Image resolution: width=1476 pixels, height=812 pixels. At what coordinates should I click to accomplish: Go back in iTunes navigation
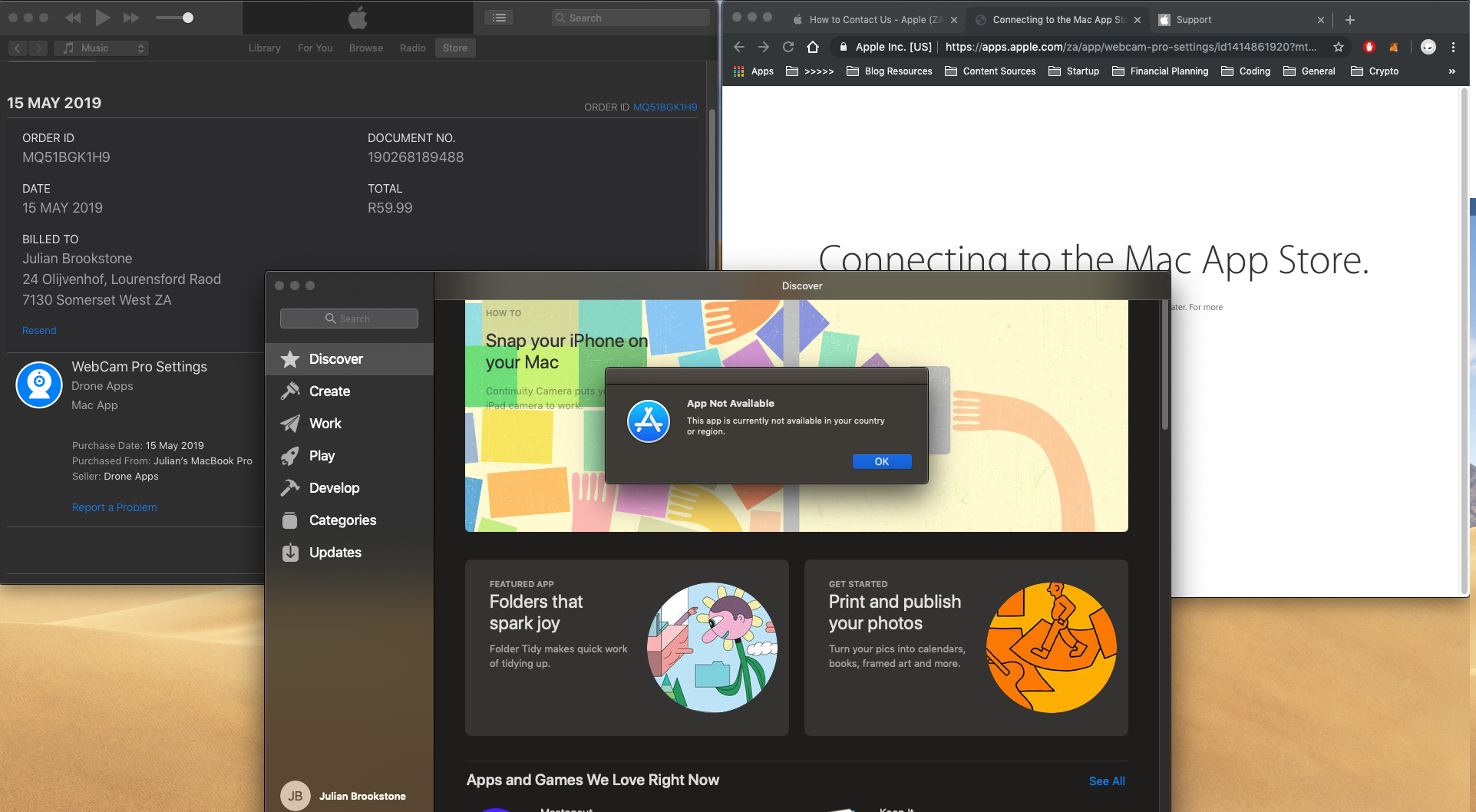[x=18, y=48]
